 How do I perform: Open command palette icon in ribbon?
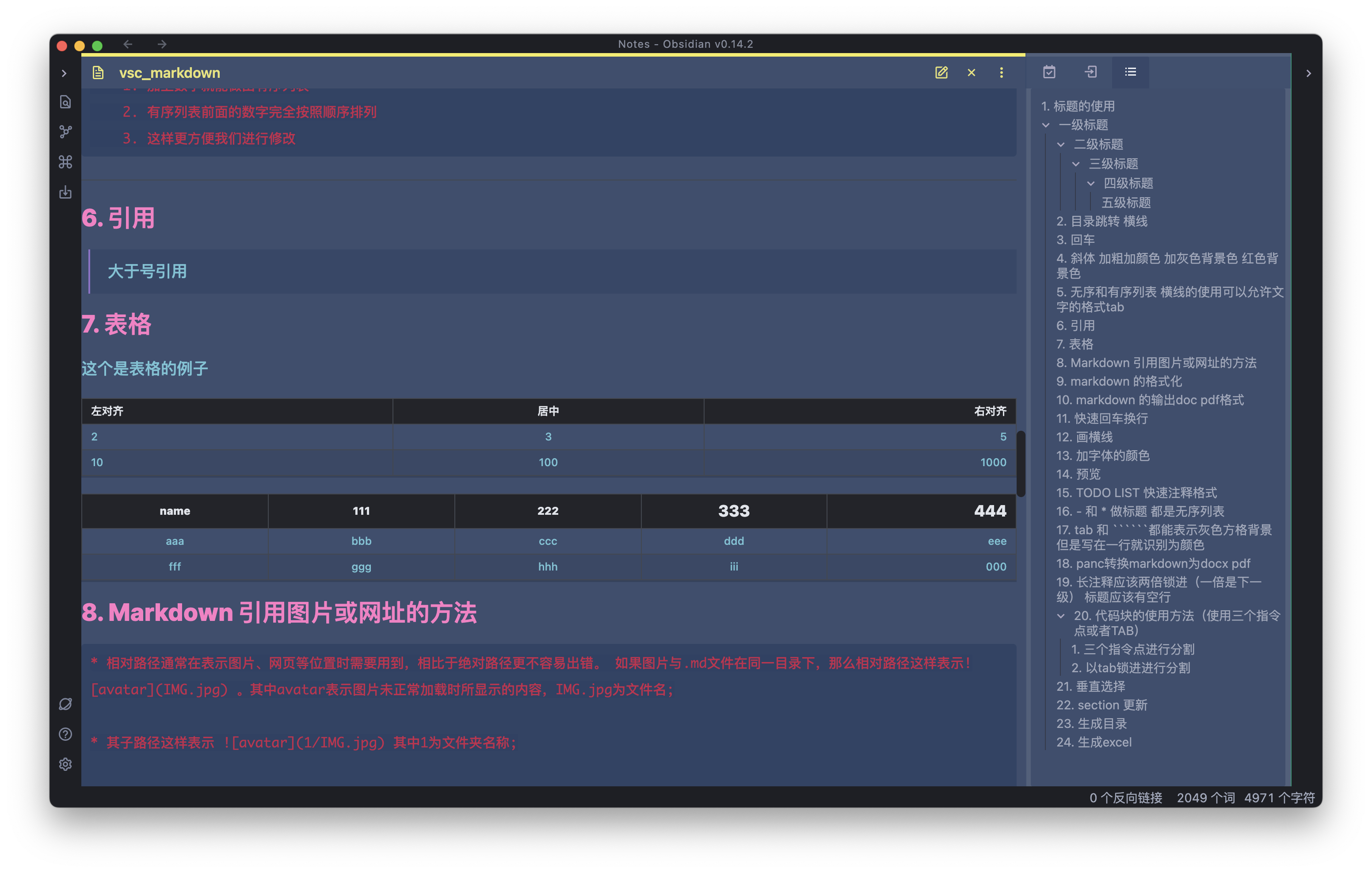65,162
